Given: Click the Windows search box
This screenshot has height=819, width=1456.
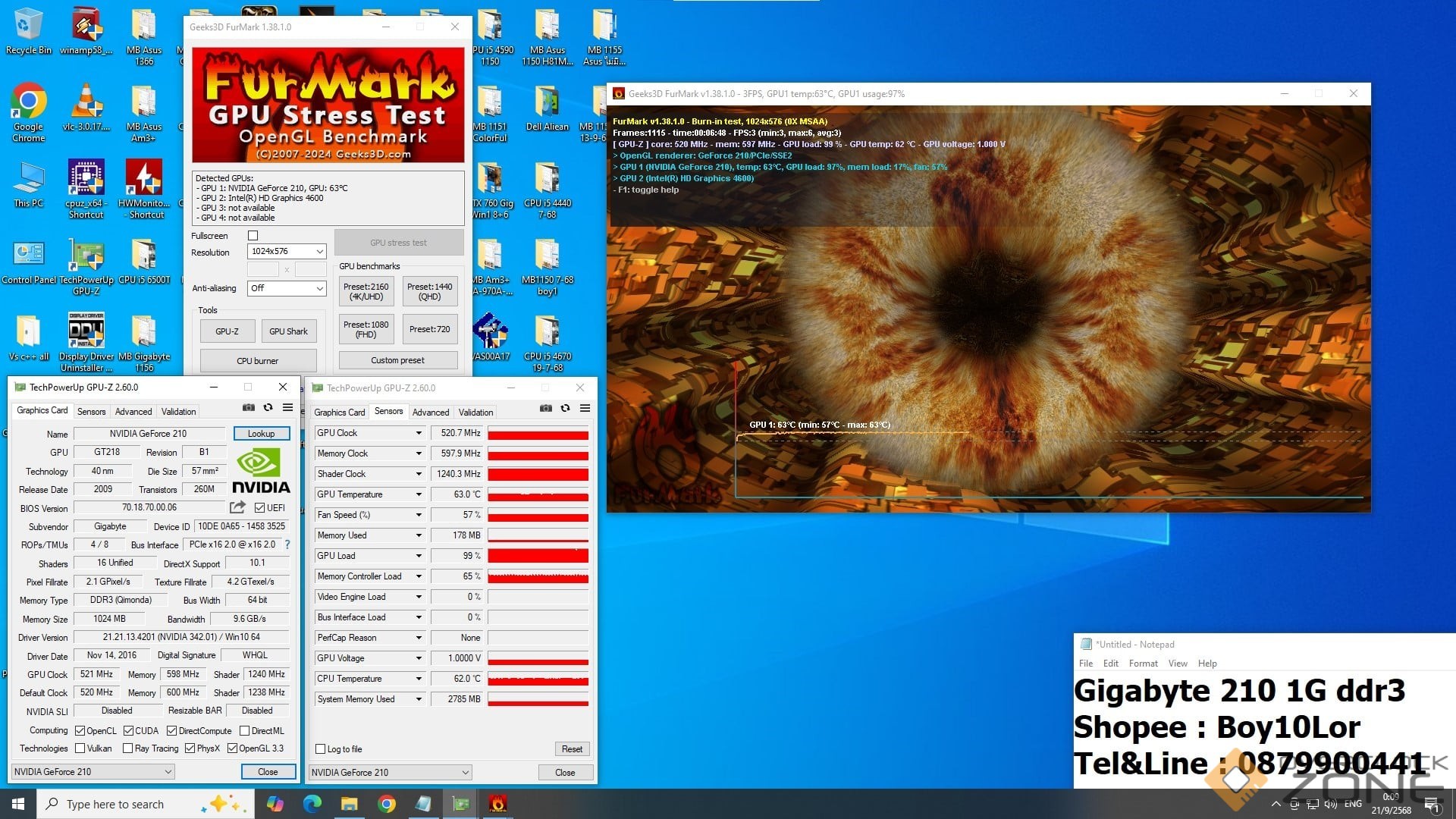Looking at the screenshot, I should click(114, 804).
